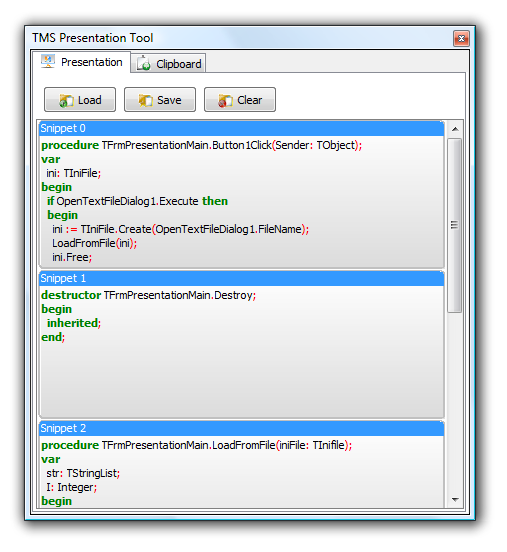The width and height of the screenshot is (507, 552).
Task: Click the Load button's folder icon
Action: point(66,100)
